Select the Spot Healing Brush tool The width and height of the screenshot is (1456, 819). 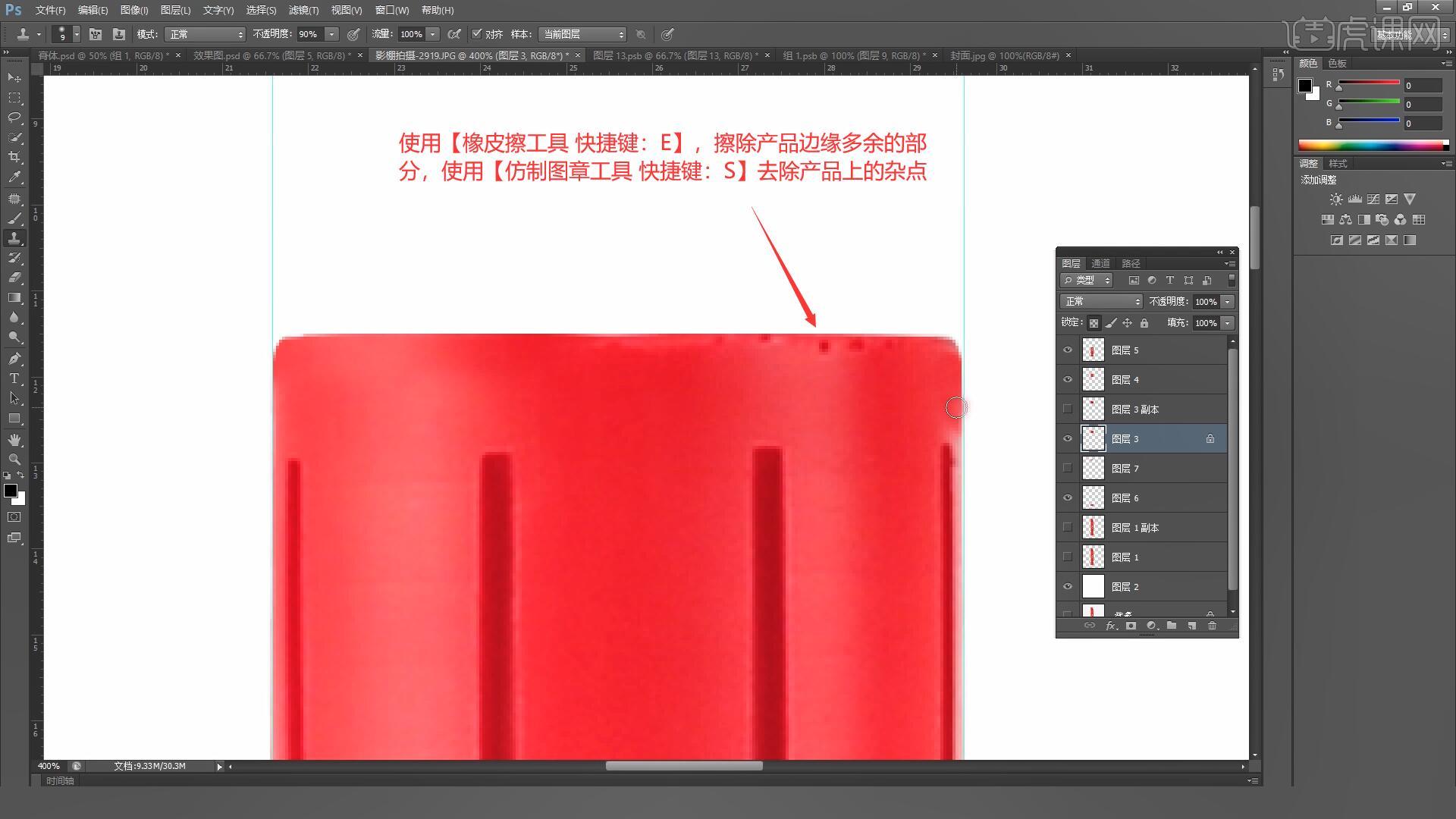tap(14, 199)
